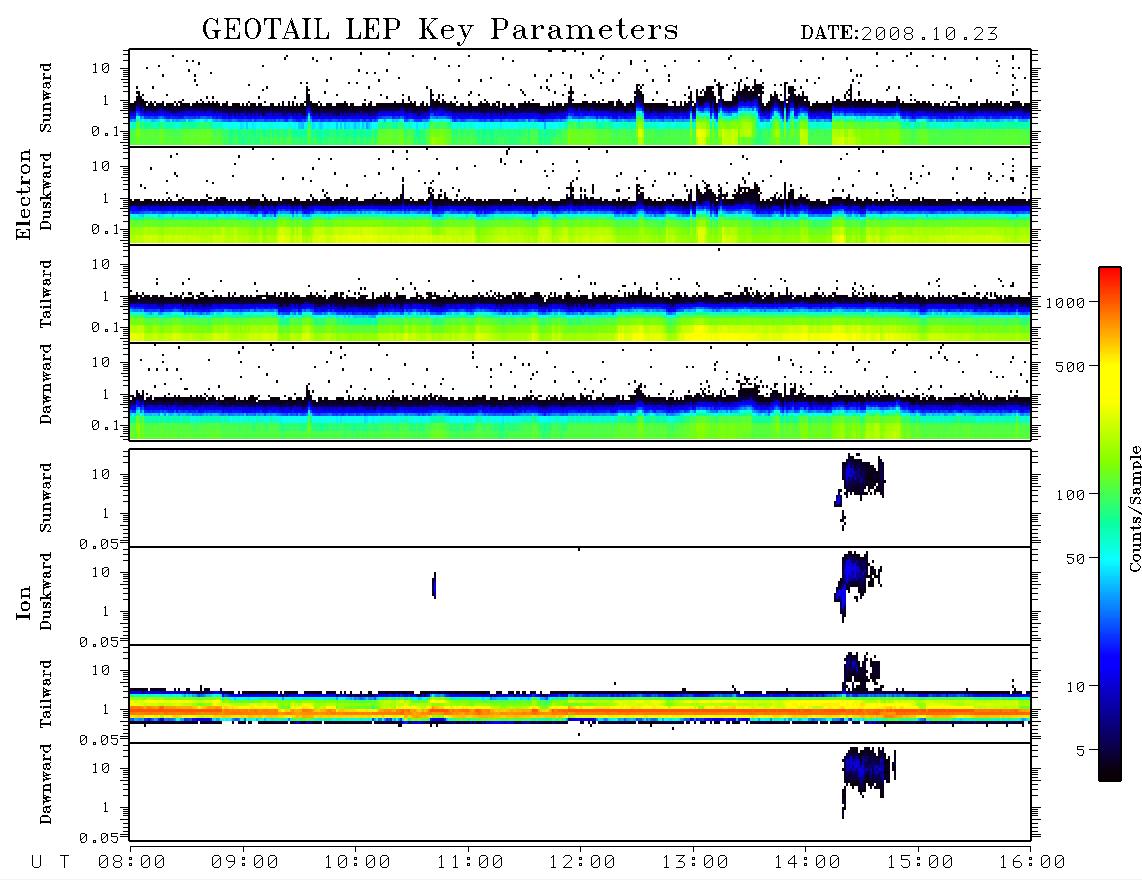The image size is (1142, 880).
Task: Click the 08:00 time axis label
Action: click(x=132, y=863)
